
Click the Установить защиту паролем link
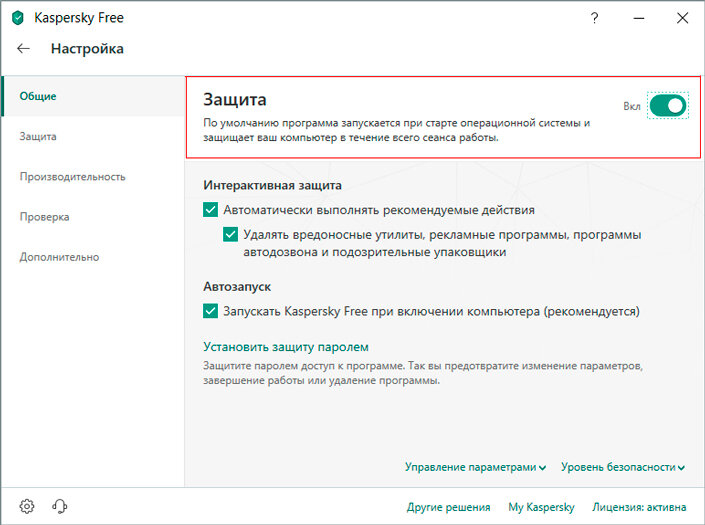(x=286, y=347)
